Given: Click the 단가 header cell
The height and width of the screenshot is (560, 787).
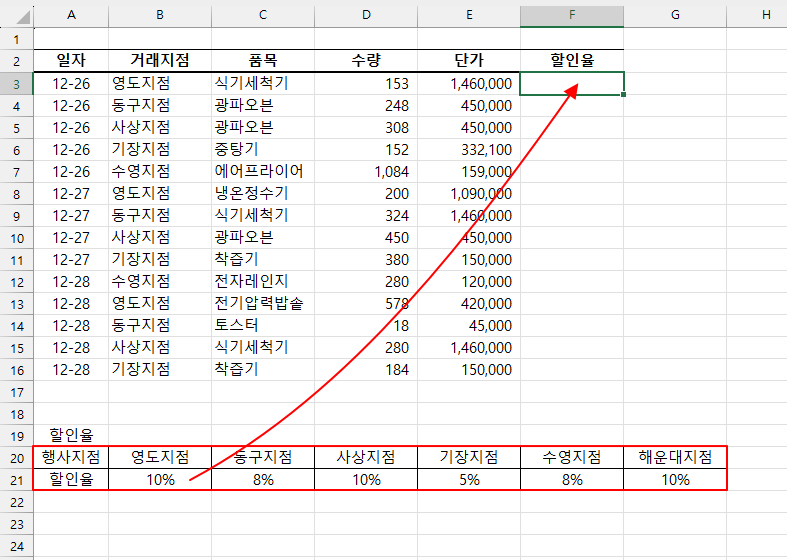Looking at the screenshot, I should 469,61.
